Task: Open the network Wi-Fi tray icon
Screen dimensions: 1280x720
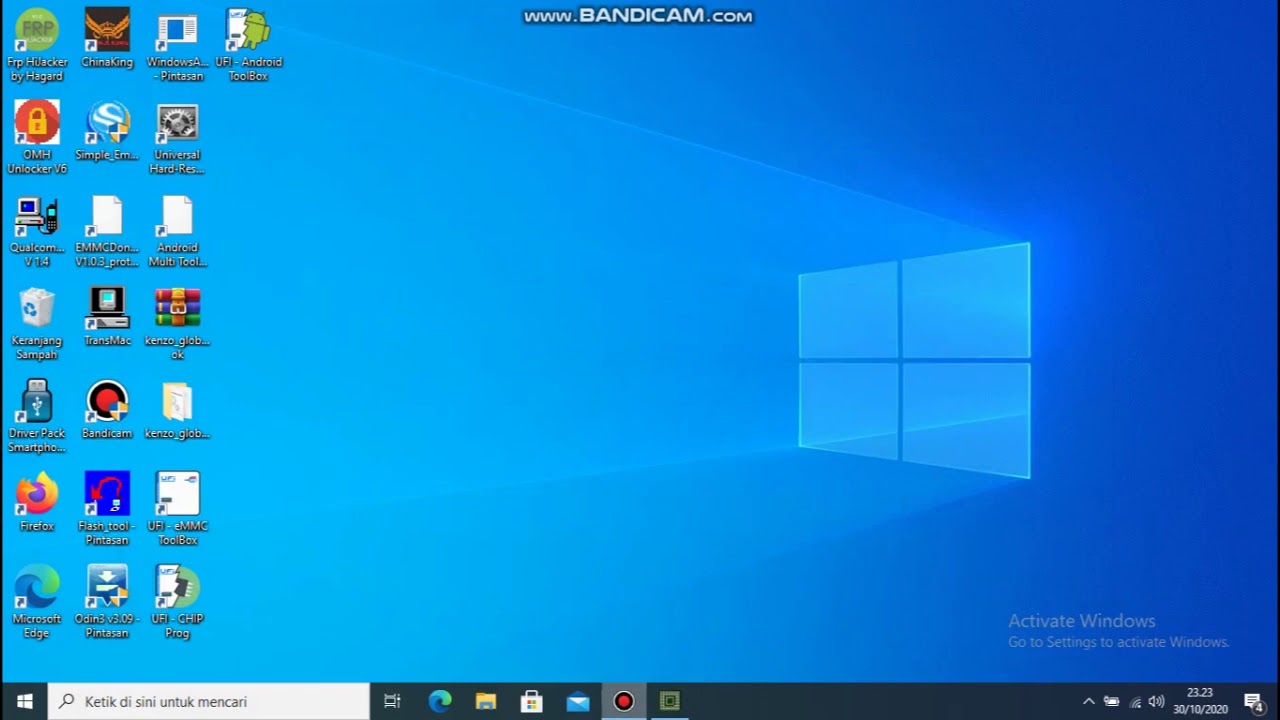Action: [1135, 701]
